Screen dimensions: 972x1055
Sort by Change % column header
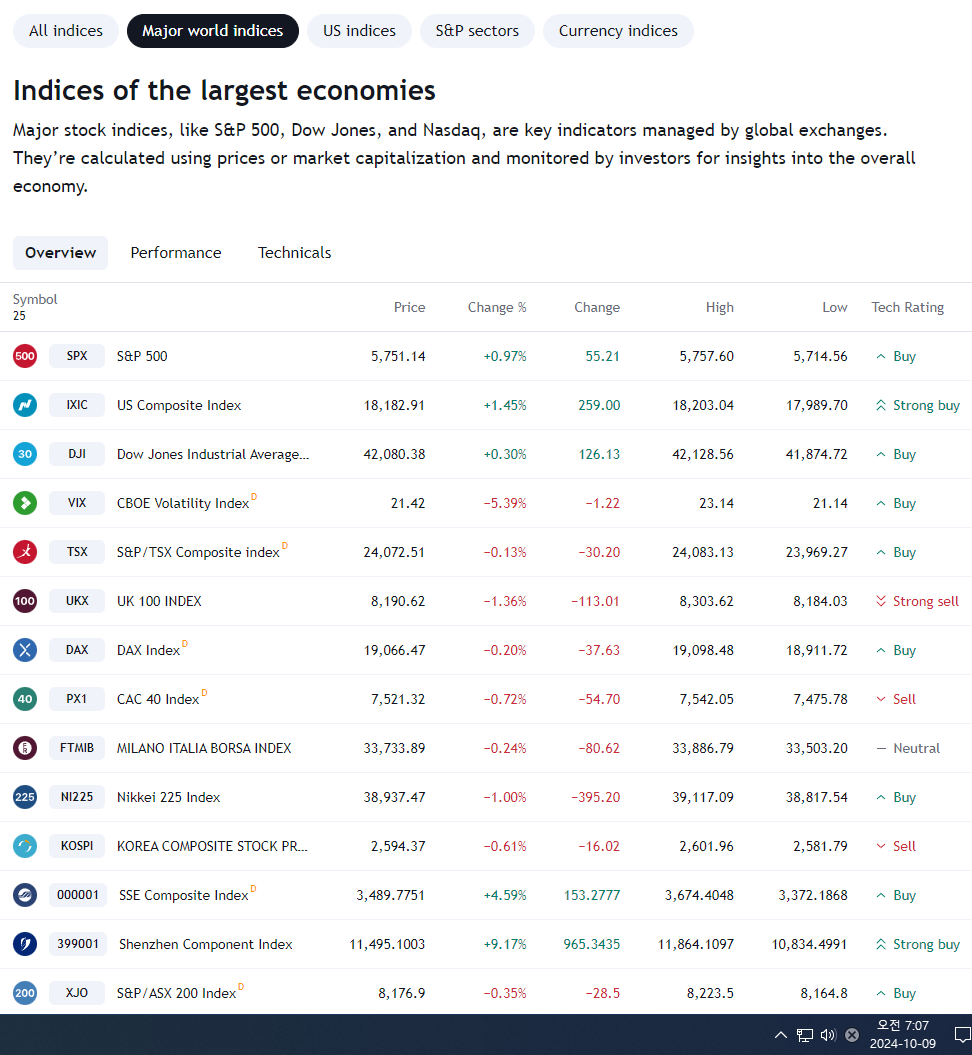pyautogui.click(x=497, y=307)
